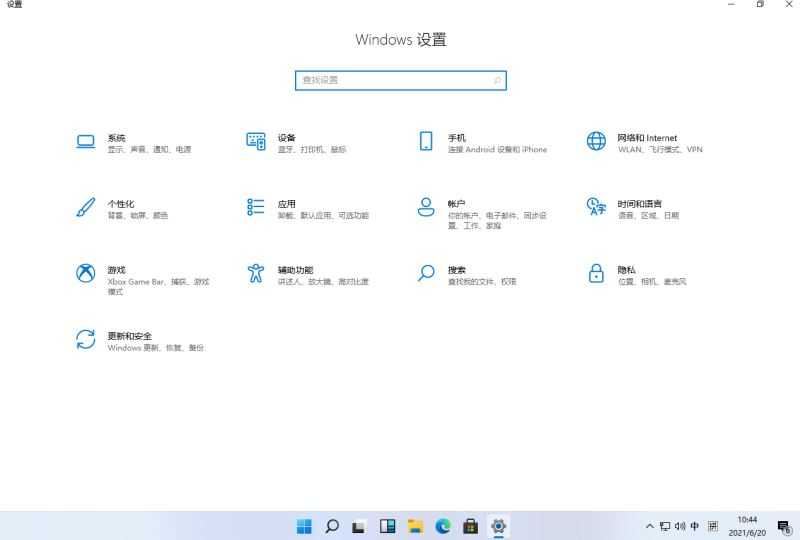
Task: Open the 设备 (Devices) keyboard icon
Action: pos(256,141)
